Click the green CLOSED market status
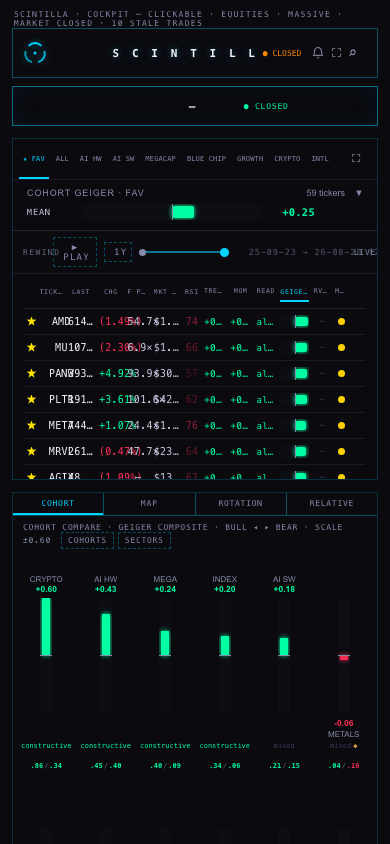 click(x=266, y=106)
